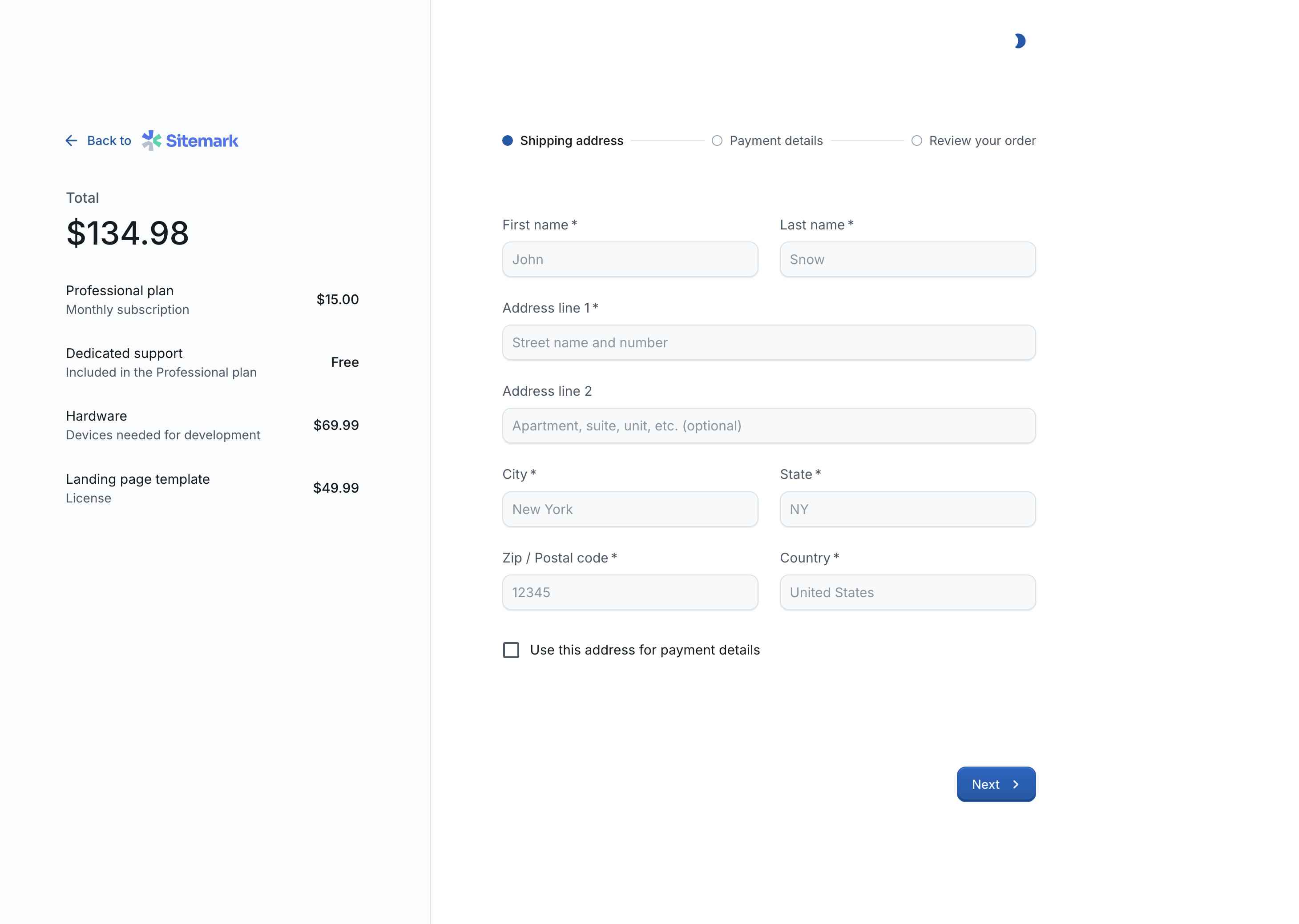
Task: Click the Payment details step circle
Action: [717, 141]
